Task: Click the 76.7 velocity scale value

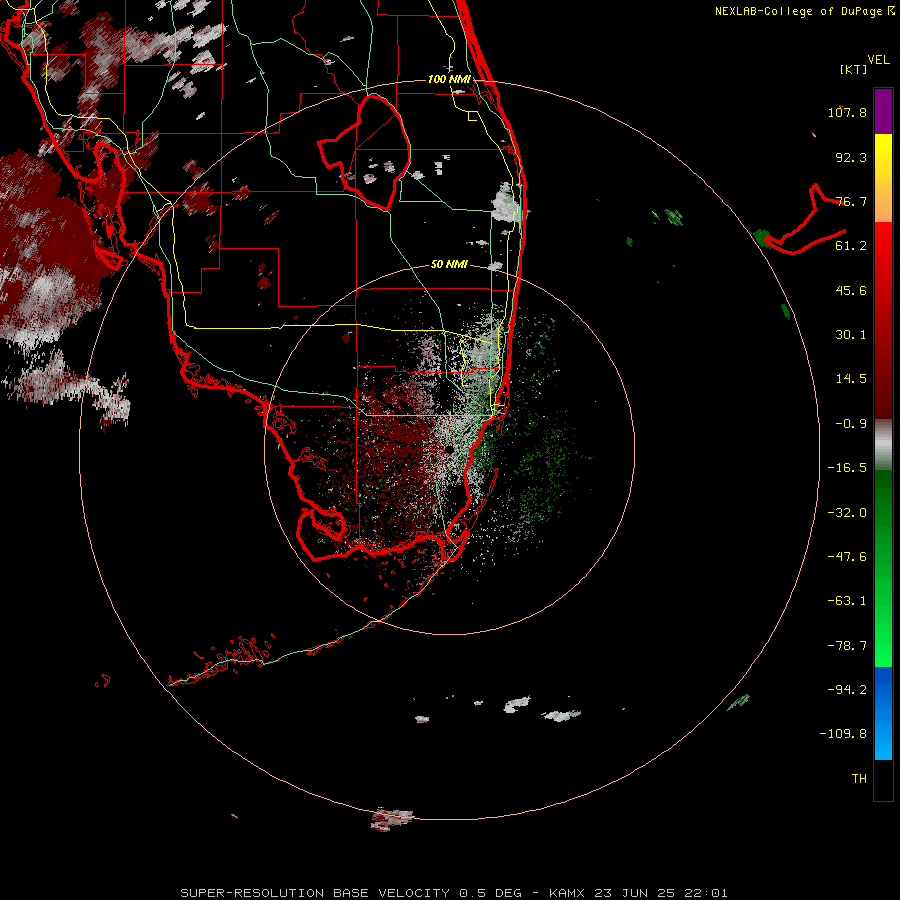Action: tap(851, 201)
